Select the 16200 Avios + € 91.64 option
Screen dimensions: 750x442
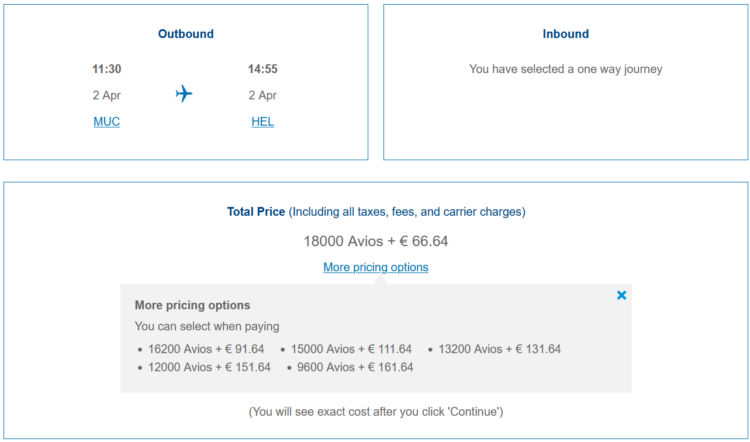coord(206,349)
